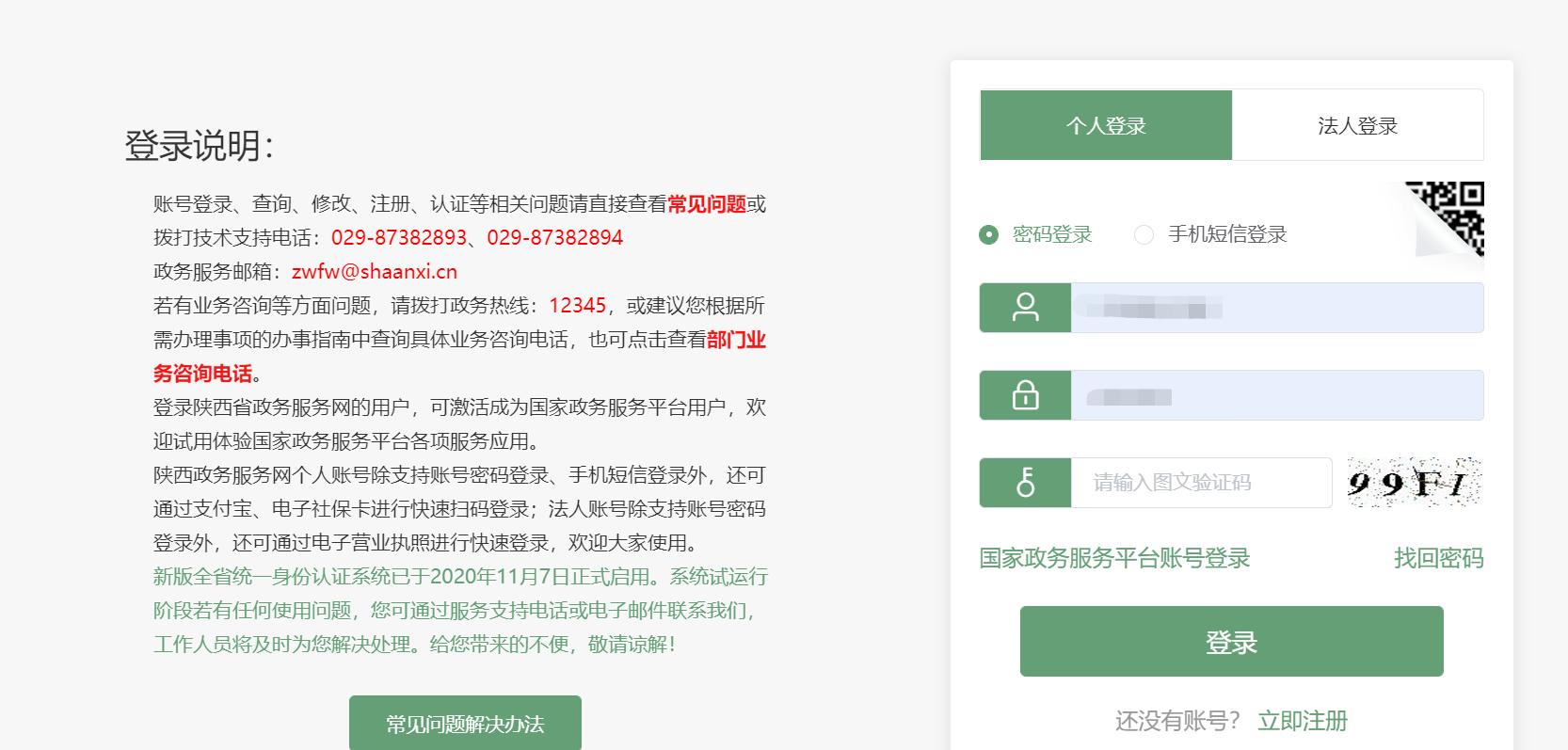Click 找回密码 link
This screenshot has width=1568, height=750.
[x=1438, y=558]
